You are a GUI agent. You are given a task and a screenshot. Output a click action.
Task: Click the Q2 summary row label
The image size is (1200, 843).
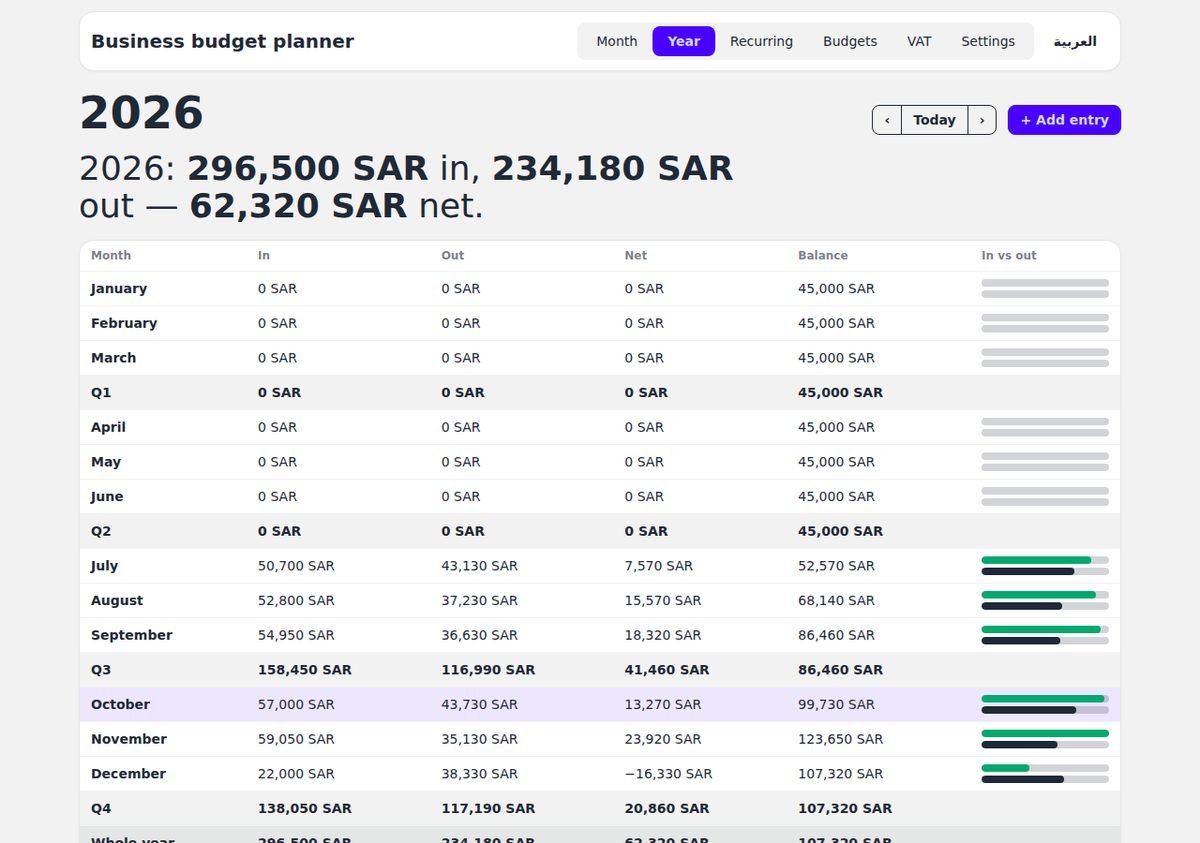coord(101,531)
